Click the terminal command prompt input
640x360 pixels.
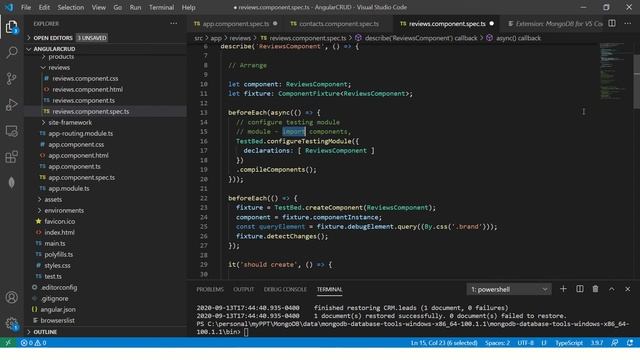(x=246, y=332)
